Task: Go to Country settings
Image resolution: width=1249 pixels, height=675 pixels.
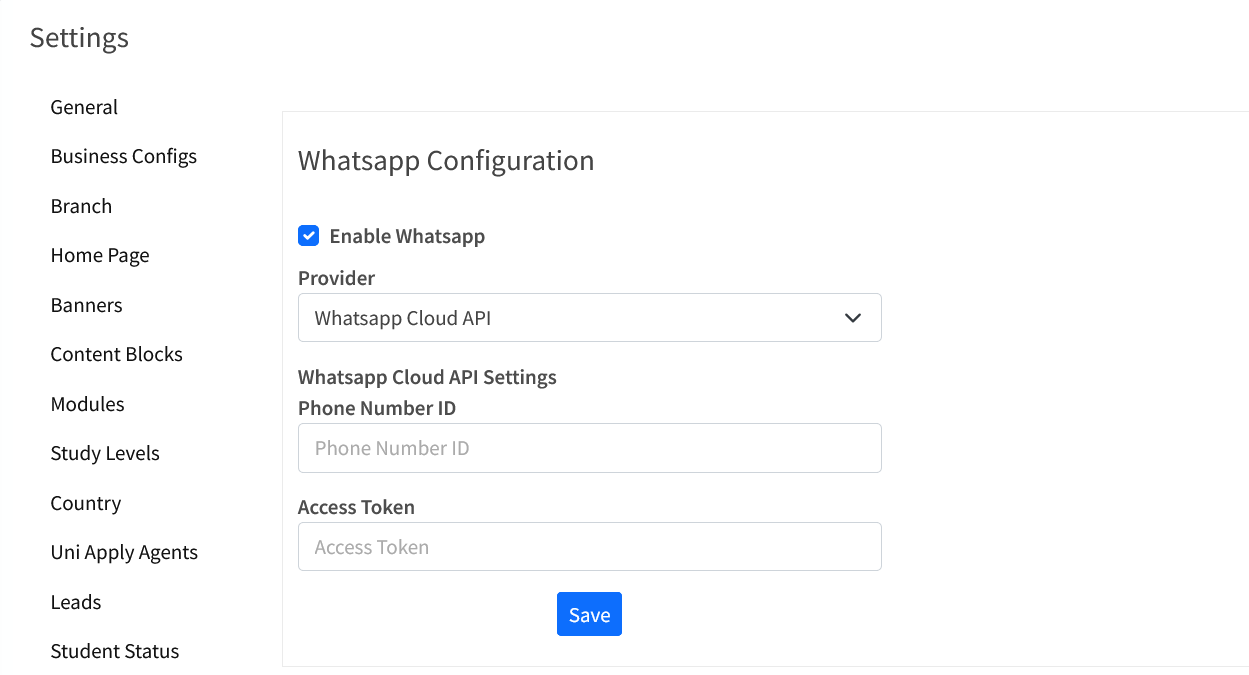Action: tap(86, 503)
